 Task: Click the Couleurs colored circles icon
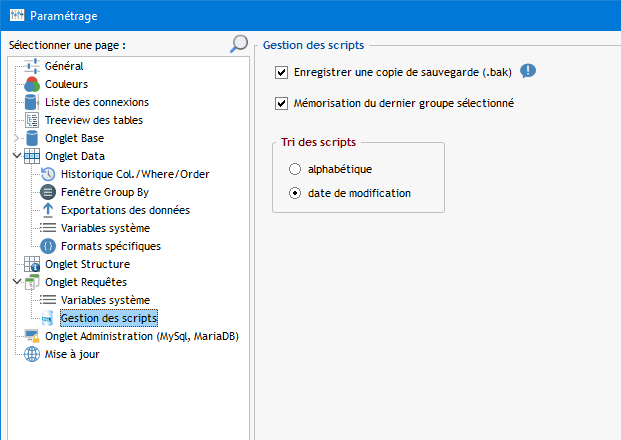32,84
